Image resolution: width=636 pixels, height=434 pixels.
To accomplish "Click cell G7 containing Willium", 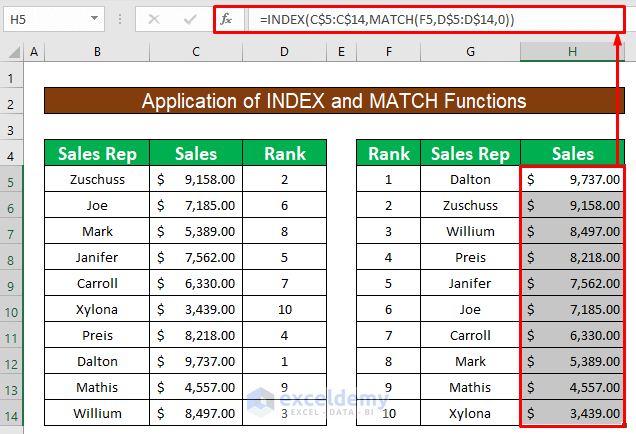I will (471, 231).
